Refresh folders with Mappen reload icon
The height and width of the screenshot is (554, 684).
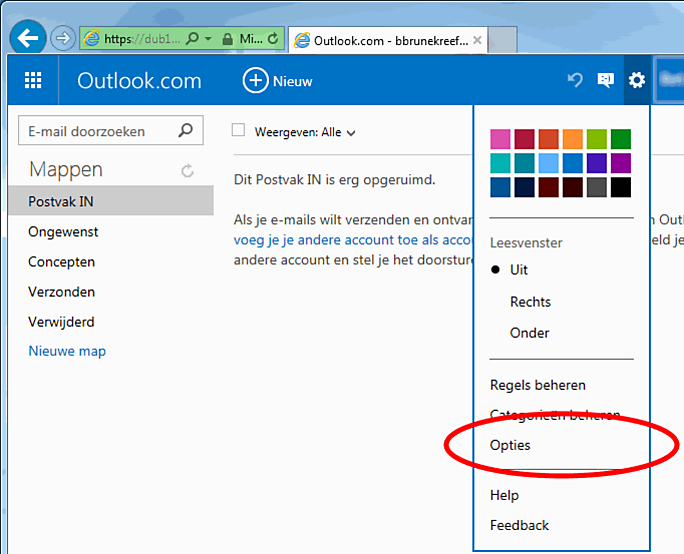tap(188, 171)
